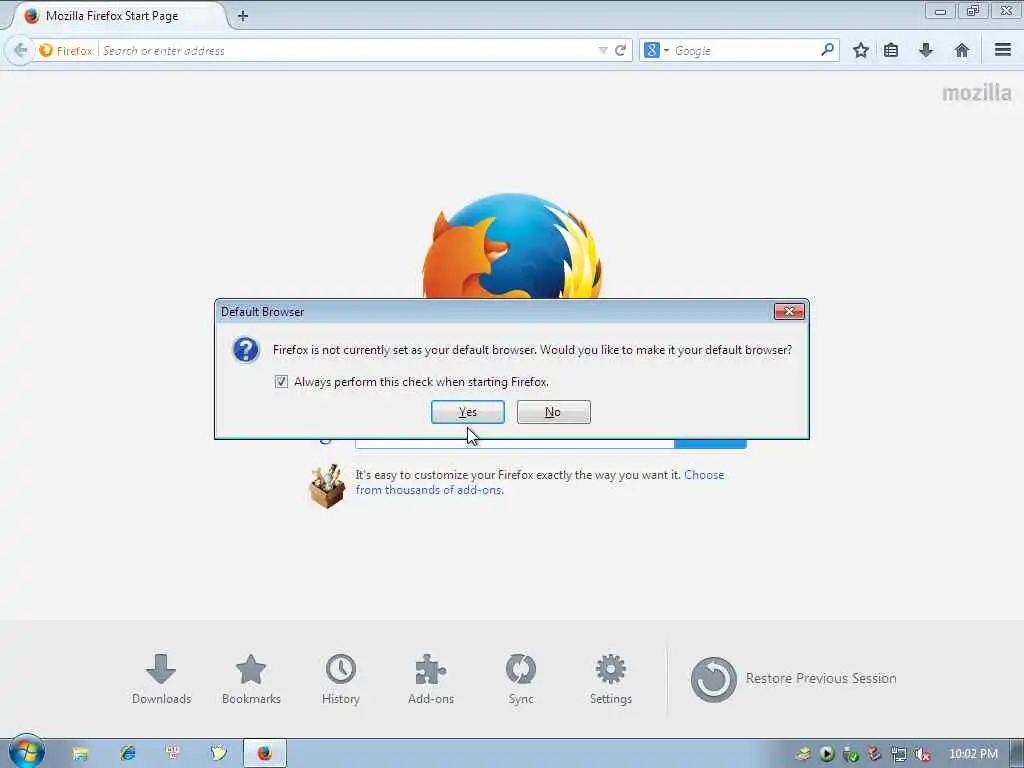The image size is (1024, 768).
Task: Uncheck Always perform this check checkbox
Action: point(281,381)
